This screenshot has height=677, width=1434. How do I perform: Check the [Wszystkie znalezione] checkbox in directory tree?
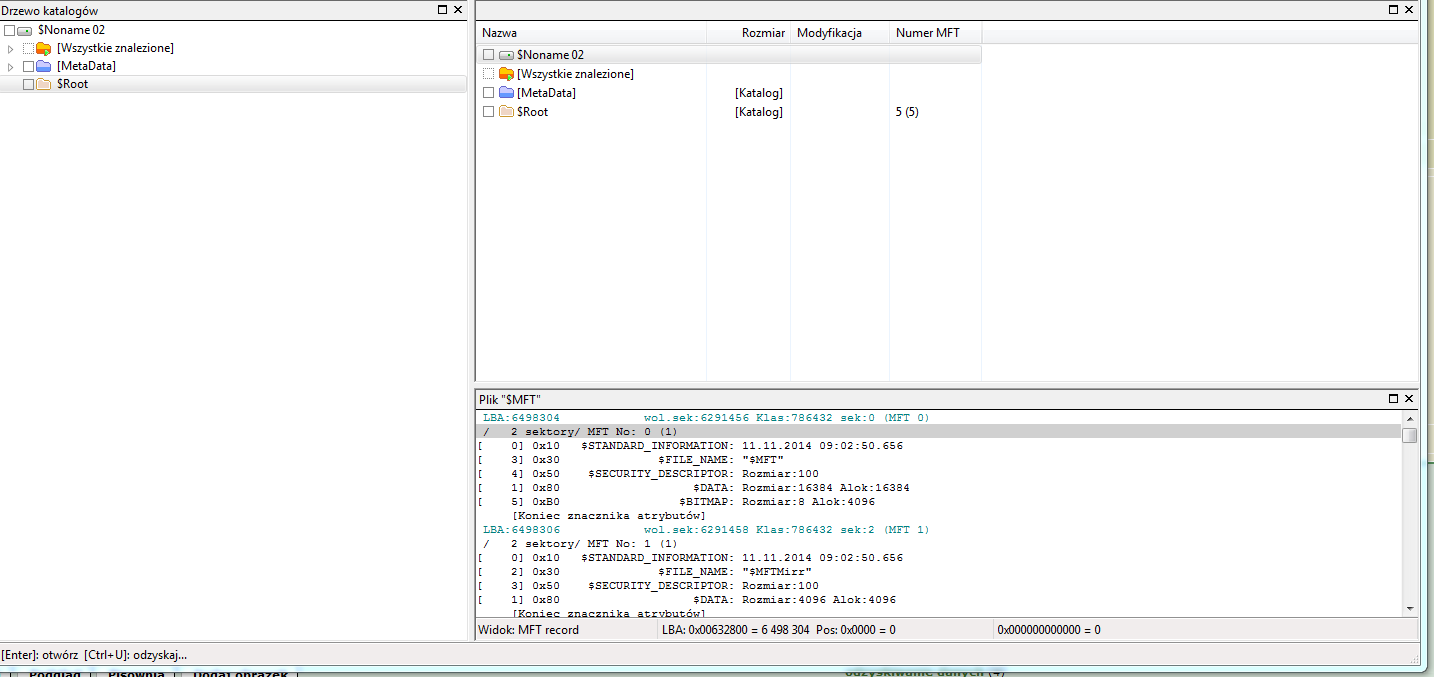pyautogui.click(x=28, y=48)
